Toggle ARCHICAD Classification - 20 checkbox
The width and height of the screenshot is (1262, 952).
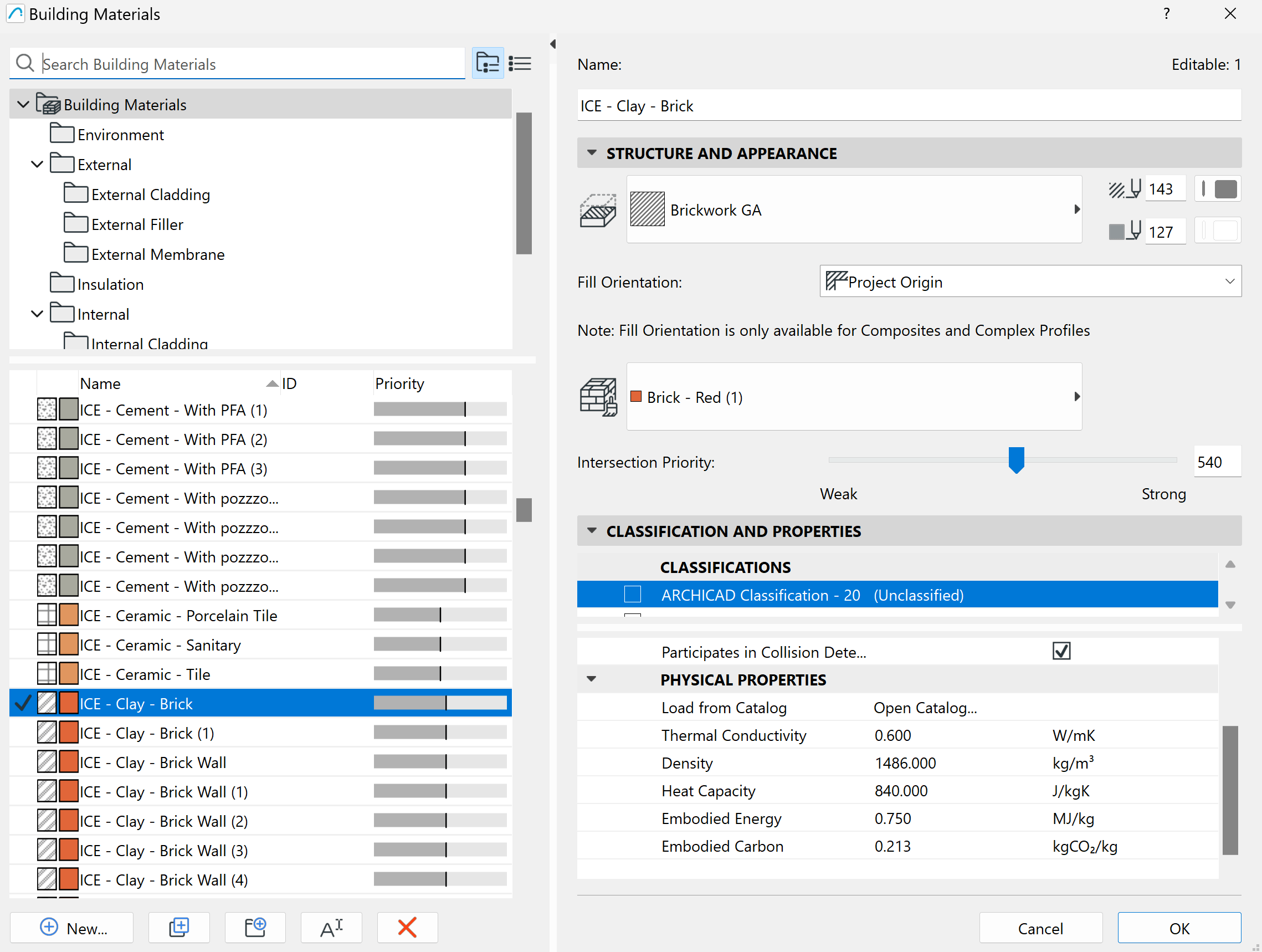pyautogui.click(x=632, y=595)
